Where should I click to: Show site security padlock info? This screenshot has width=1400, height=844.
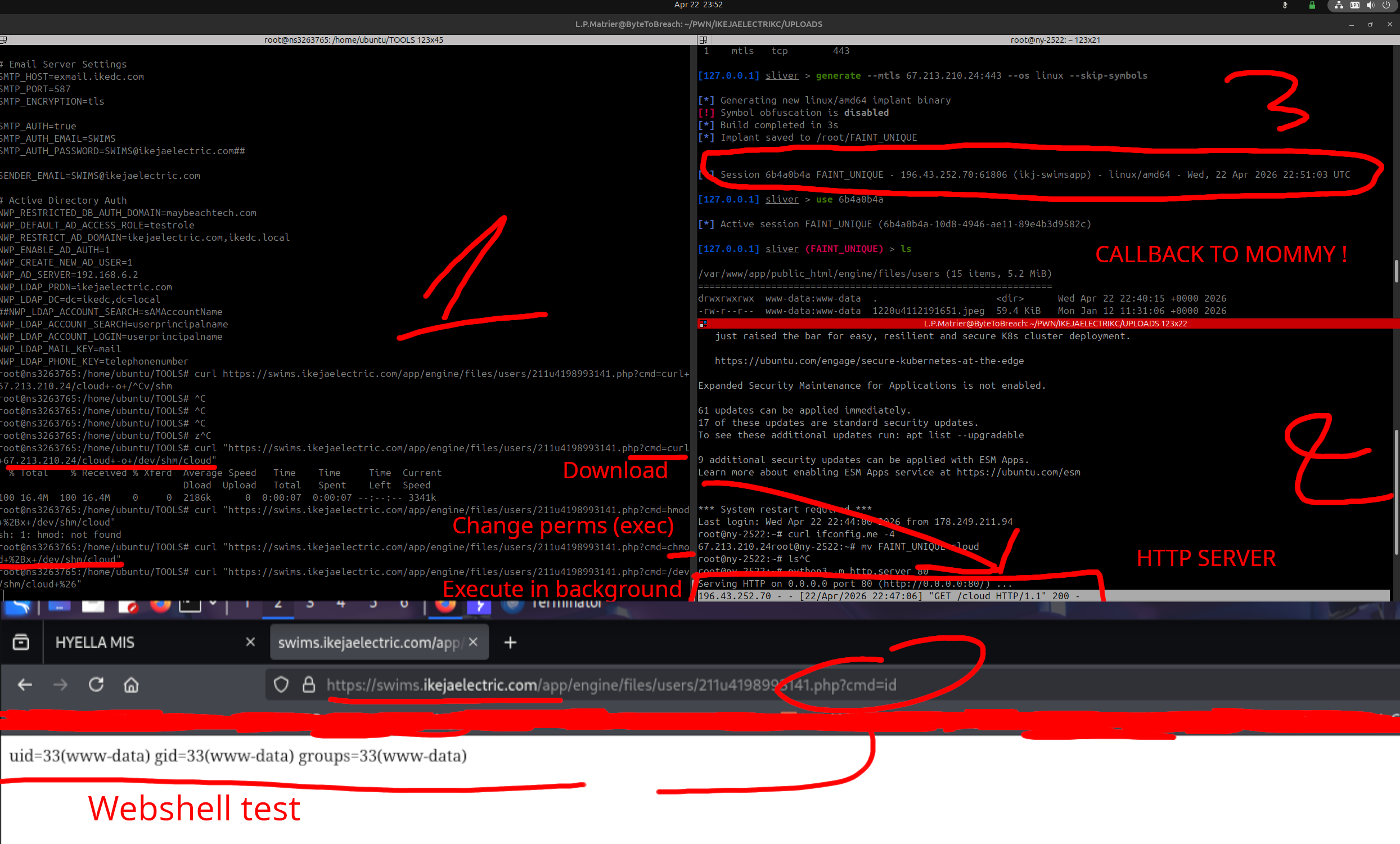pos(309,685)
